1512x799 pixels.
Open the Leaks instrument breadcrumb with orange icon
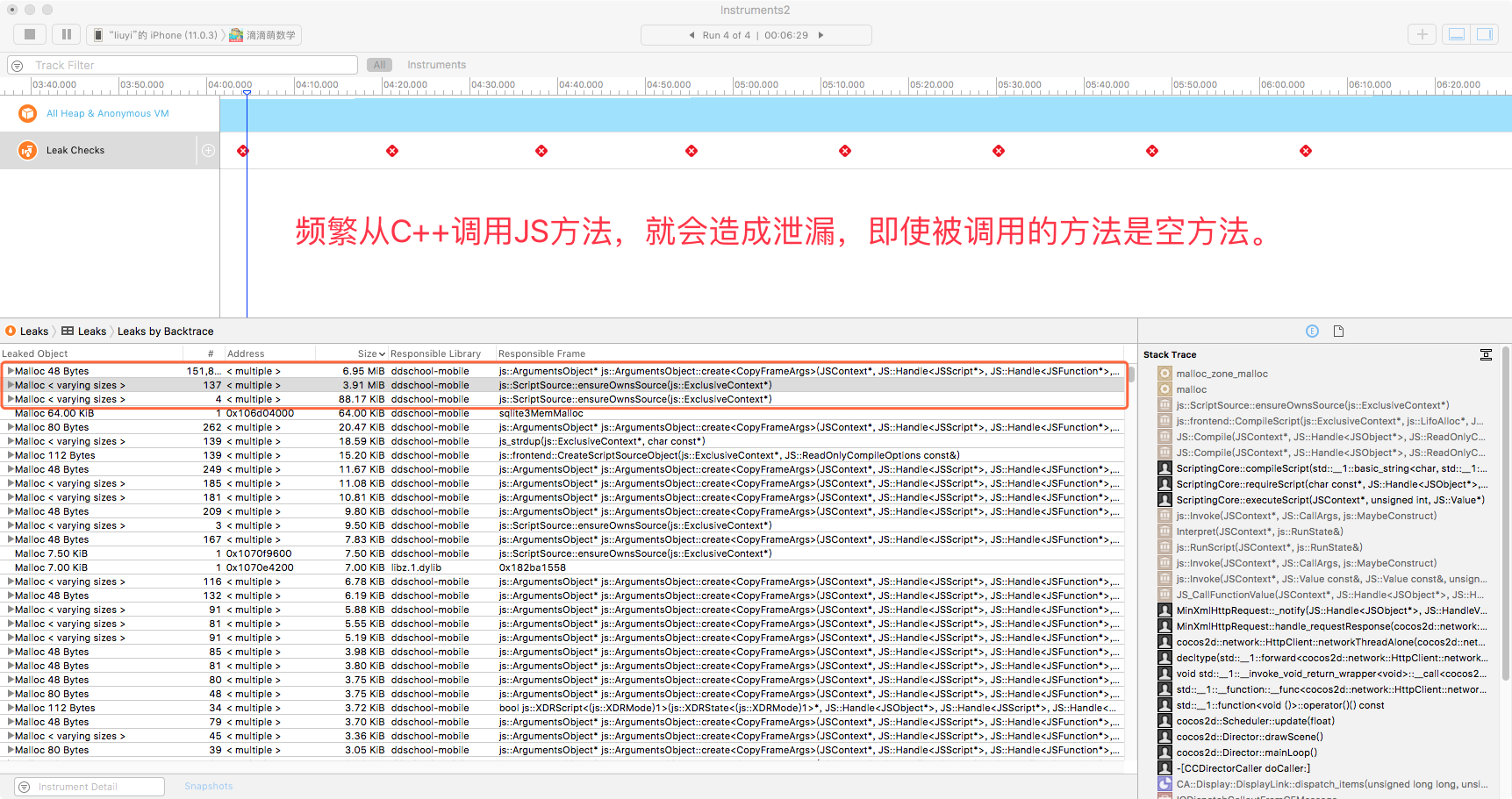tap(27, 331)
